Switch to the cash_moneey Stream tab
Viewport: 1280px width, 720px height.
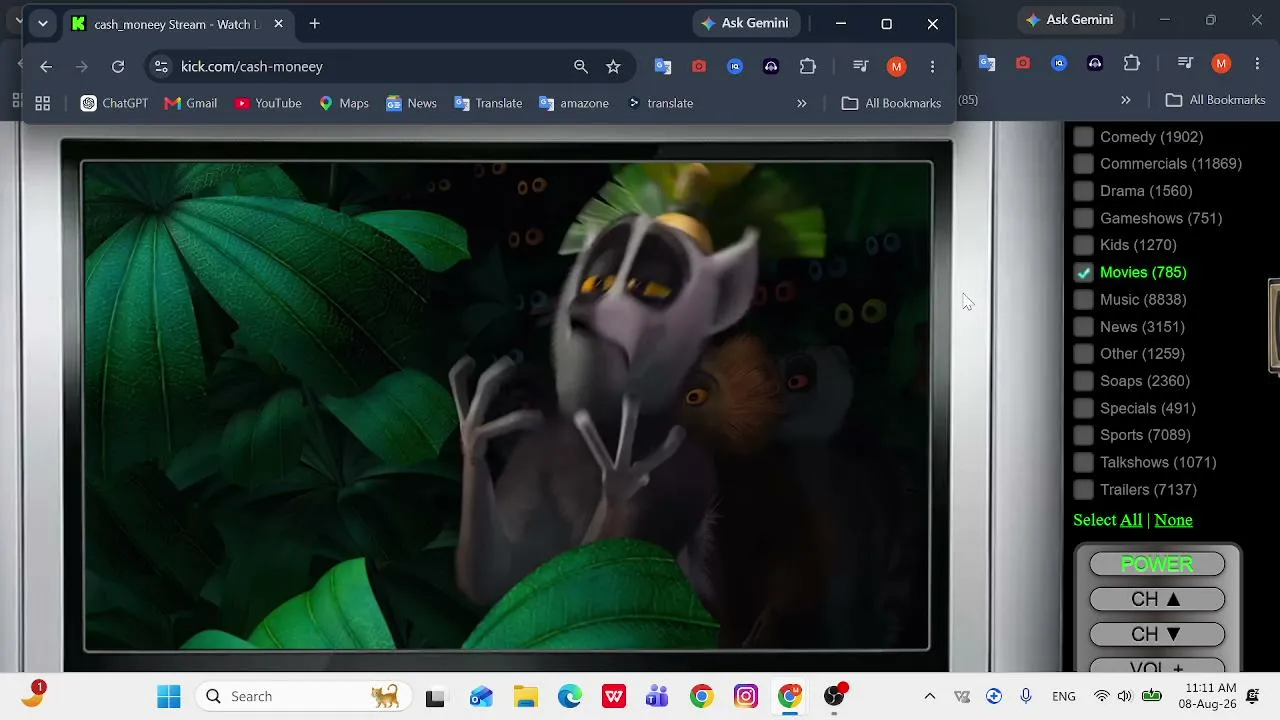point(178,24)
